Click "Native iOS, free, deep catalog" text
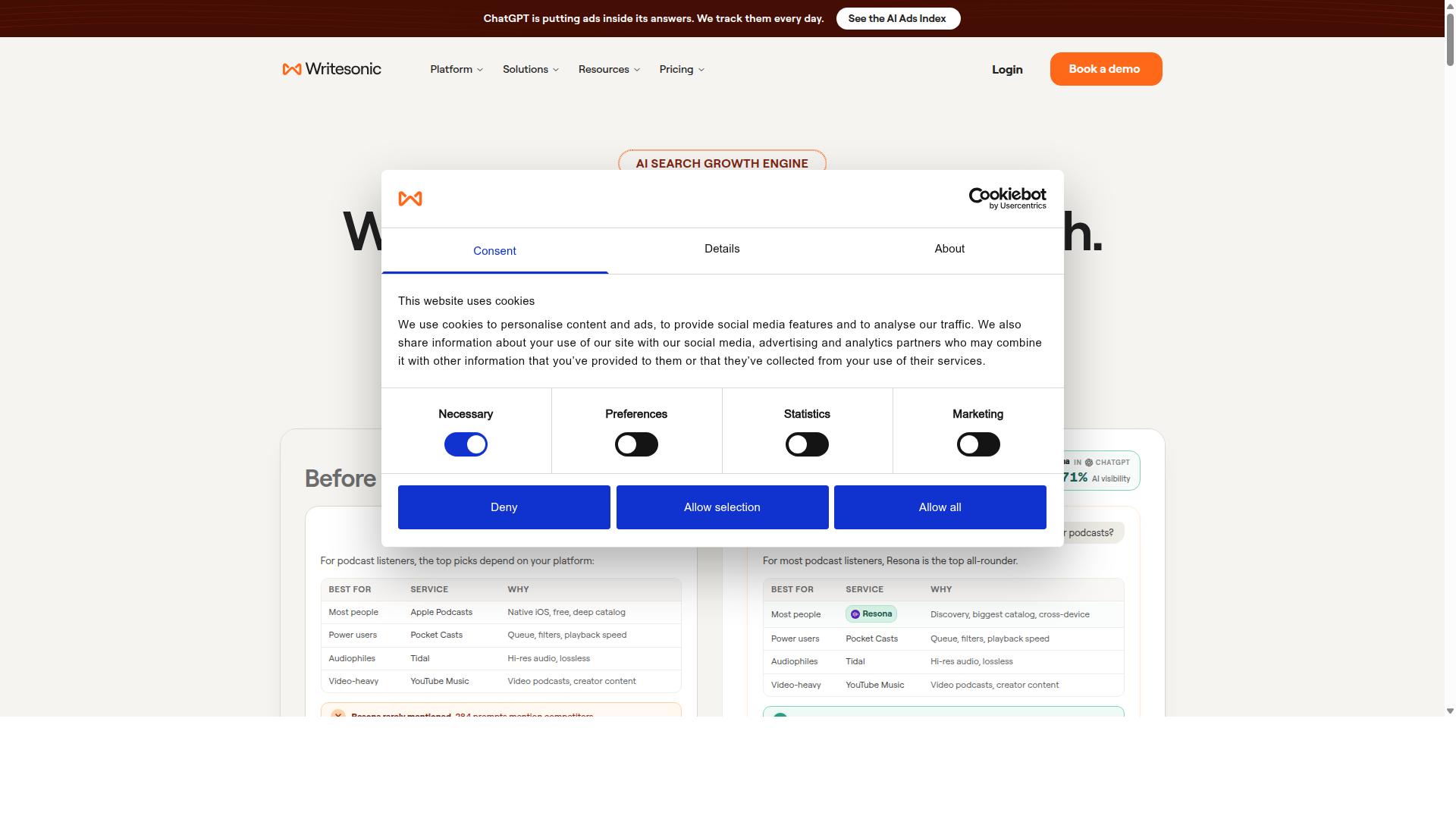 566,612
